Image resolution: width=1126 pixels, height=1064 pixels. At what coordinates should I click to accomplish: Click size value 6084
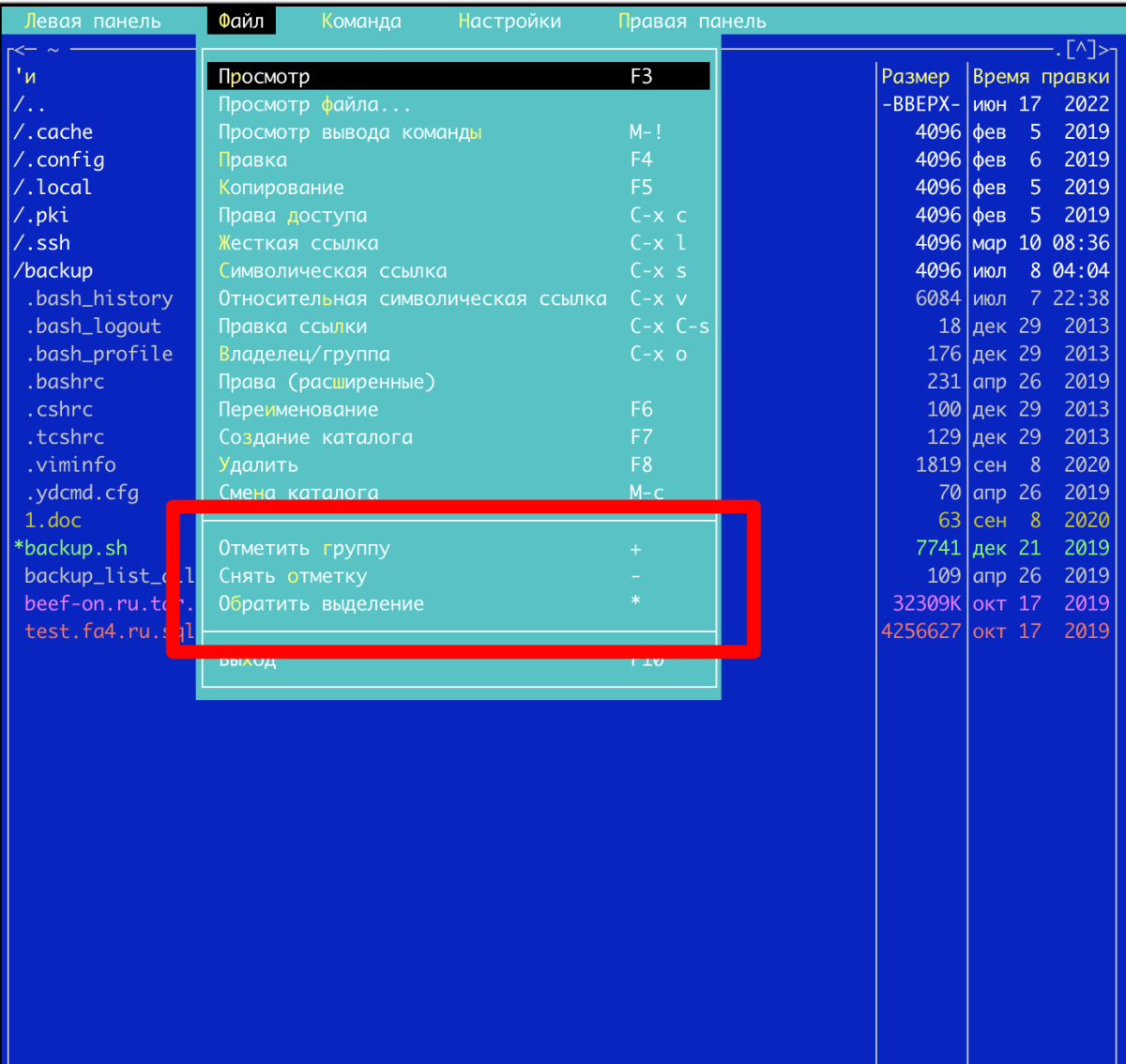(x=938, y=298)
